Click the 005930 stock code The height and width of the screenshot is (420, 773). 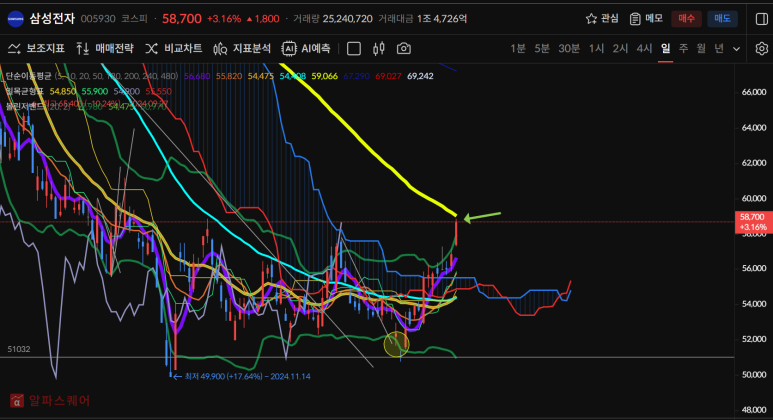[x=98, y=19]
